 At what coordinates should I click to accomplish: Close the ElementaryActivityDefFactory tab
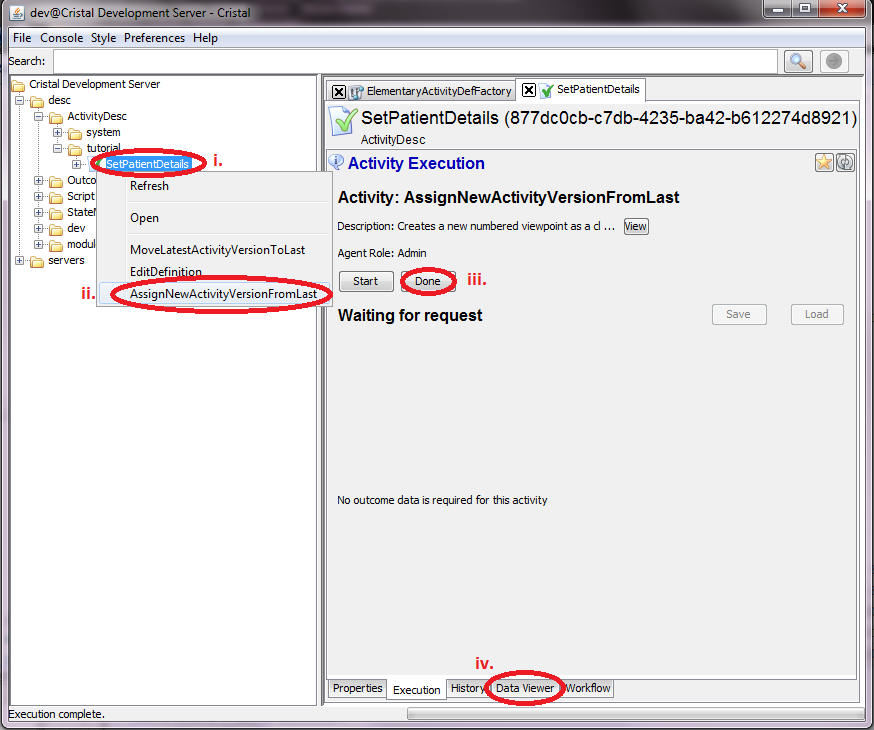pyautogui.click(x=339, y=91)
